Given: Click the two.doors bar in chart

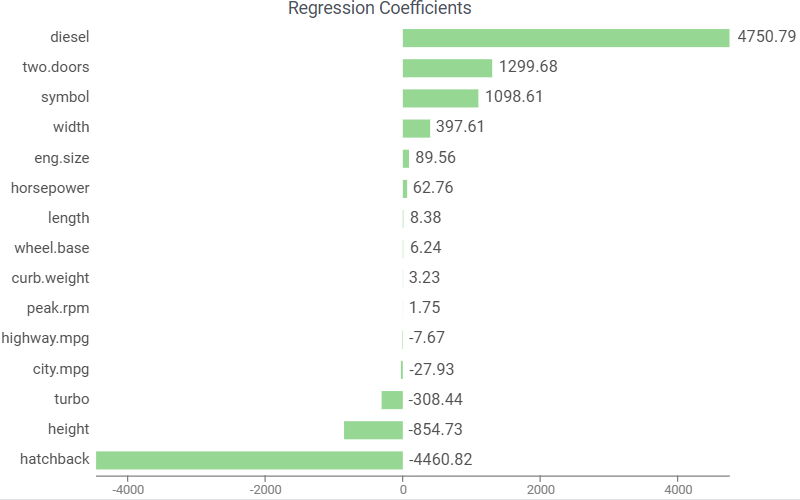Looking at the screenshot, I should tap(447, 68).
